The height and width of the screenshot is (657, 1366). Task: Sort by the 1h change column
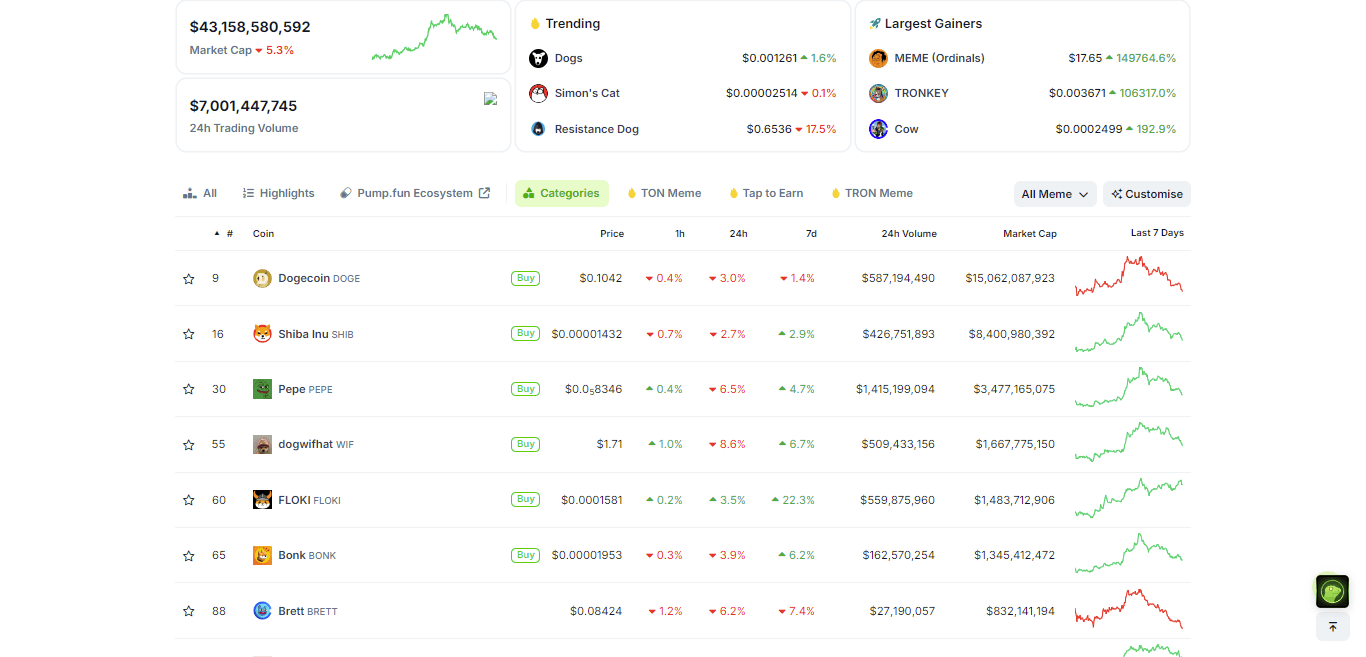[680, 234]
